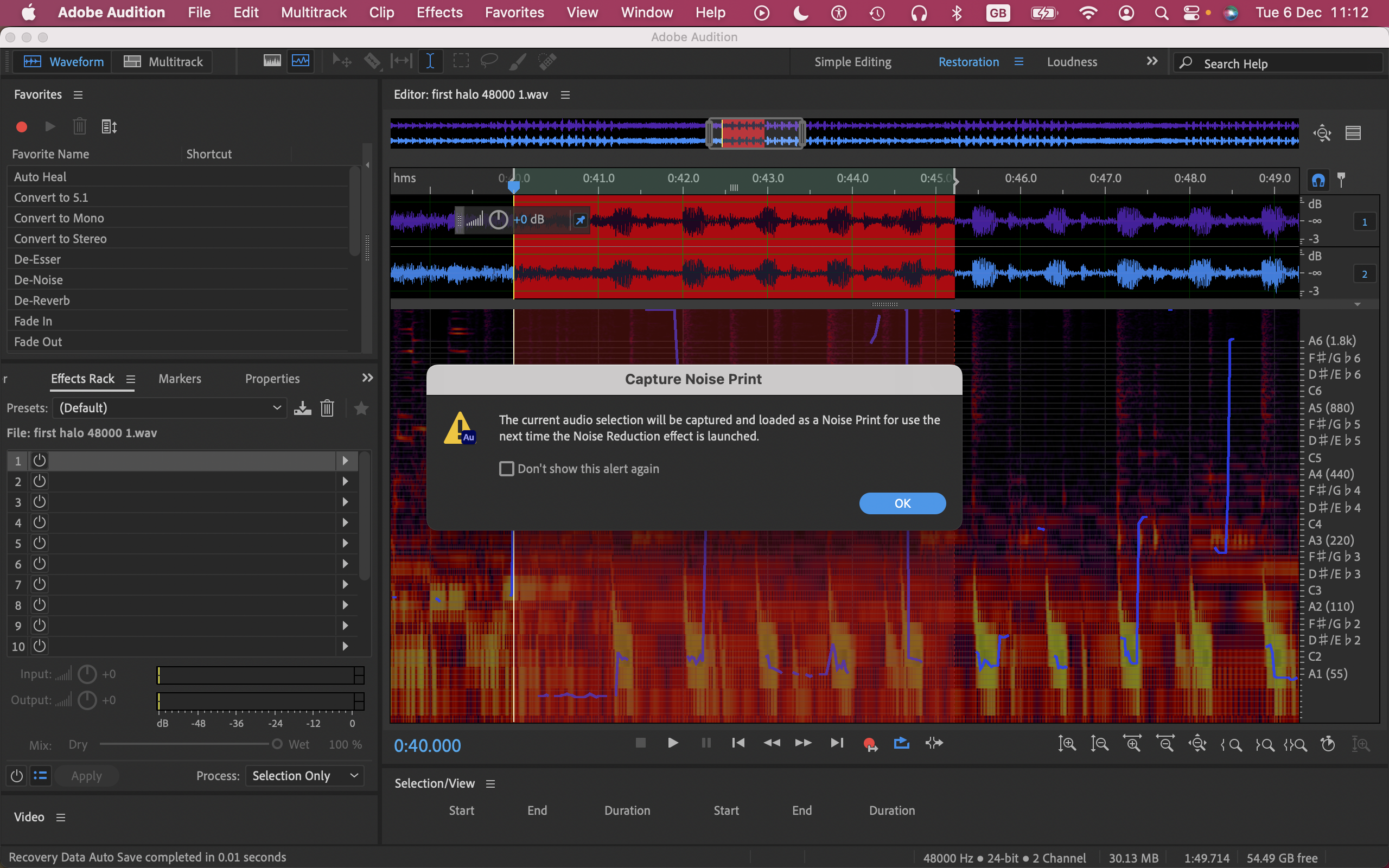Select the Slip tool
This screenshot has width=1389, height=868.
(x=401, y=61)
